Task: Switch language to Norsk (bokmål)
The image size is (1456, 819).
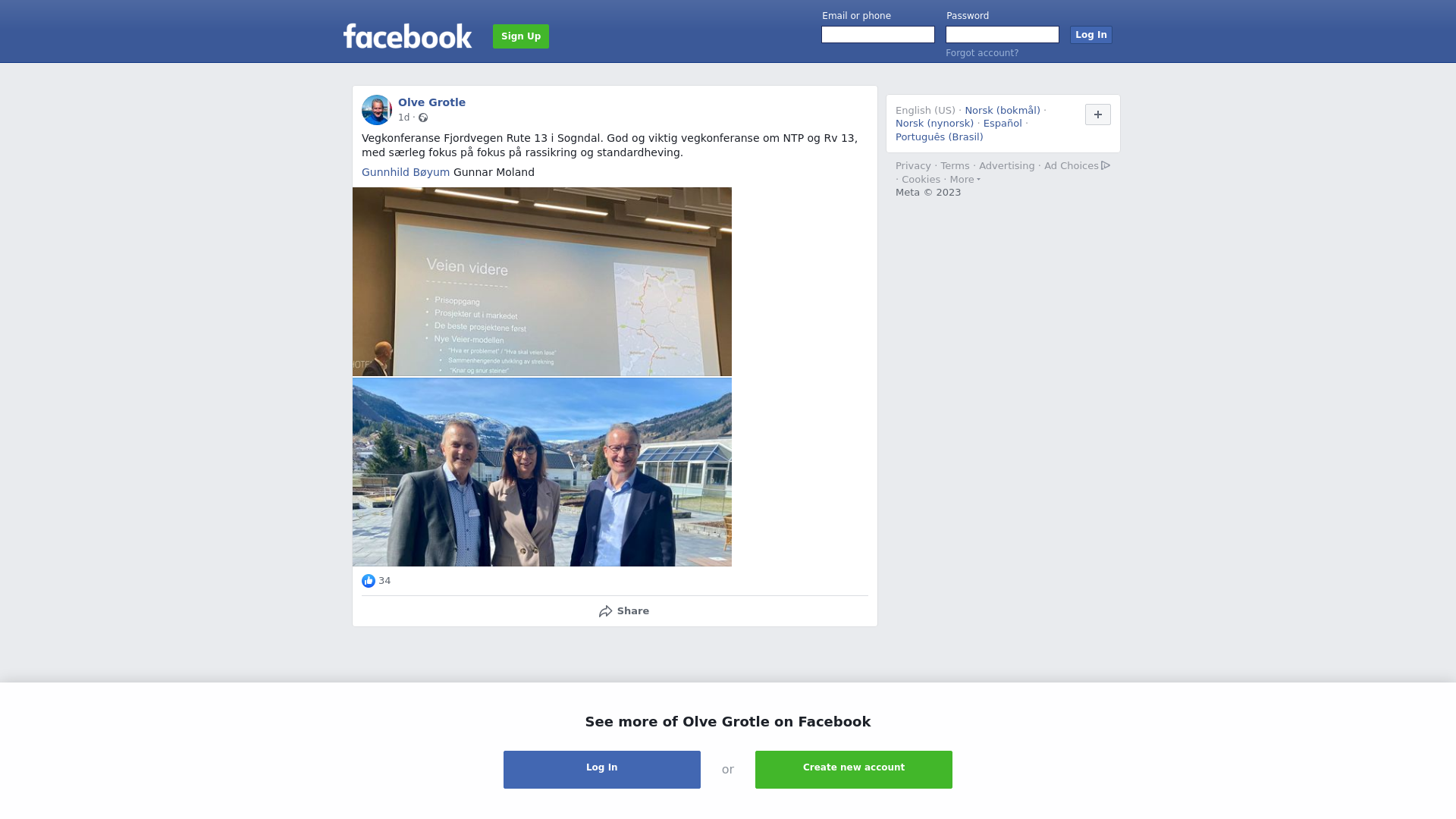Action: tap(1003, 111)
